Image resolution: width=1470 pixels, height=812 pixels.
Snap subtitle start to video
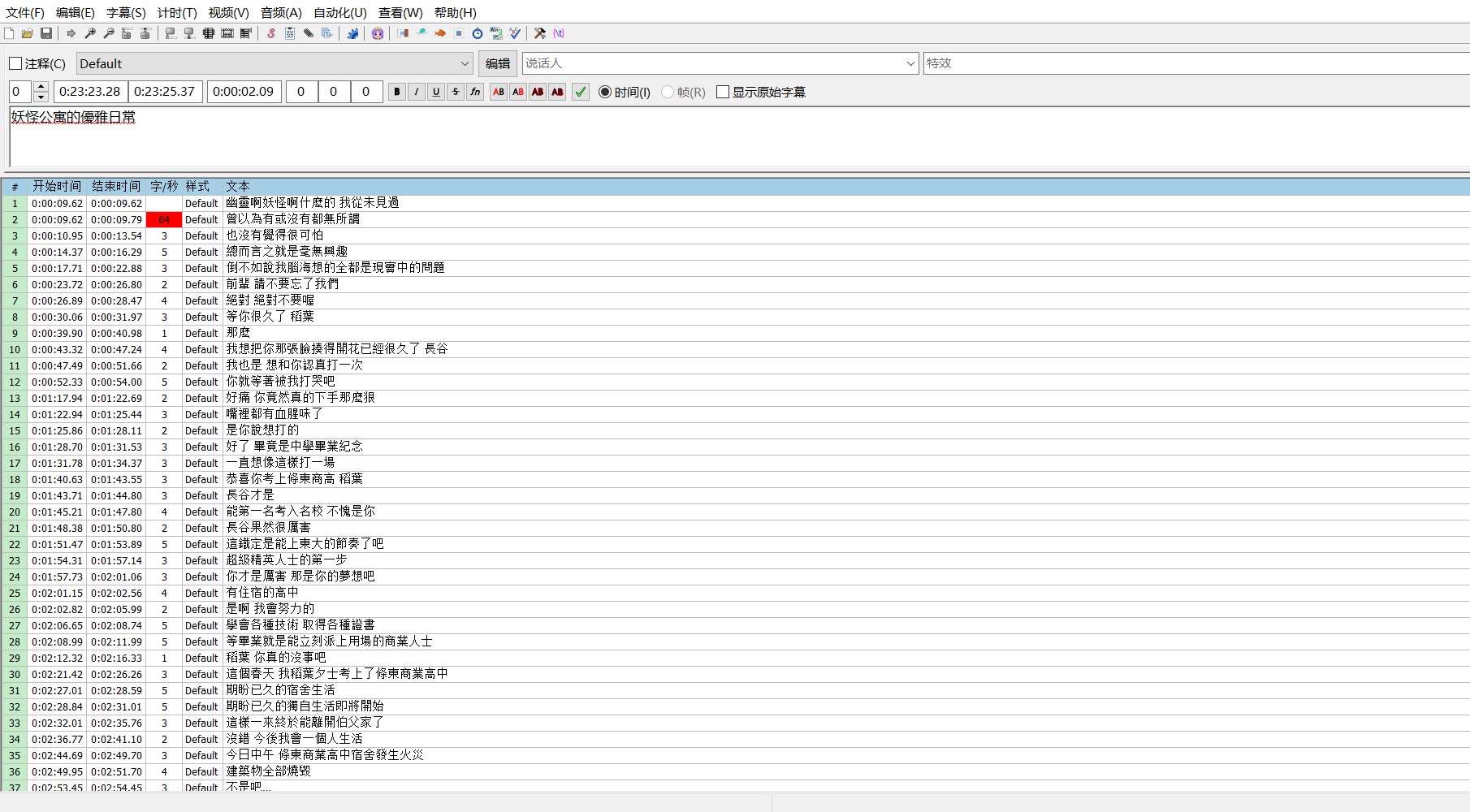171,33
